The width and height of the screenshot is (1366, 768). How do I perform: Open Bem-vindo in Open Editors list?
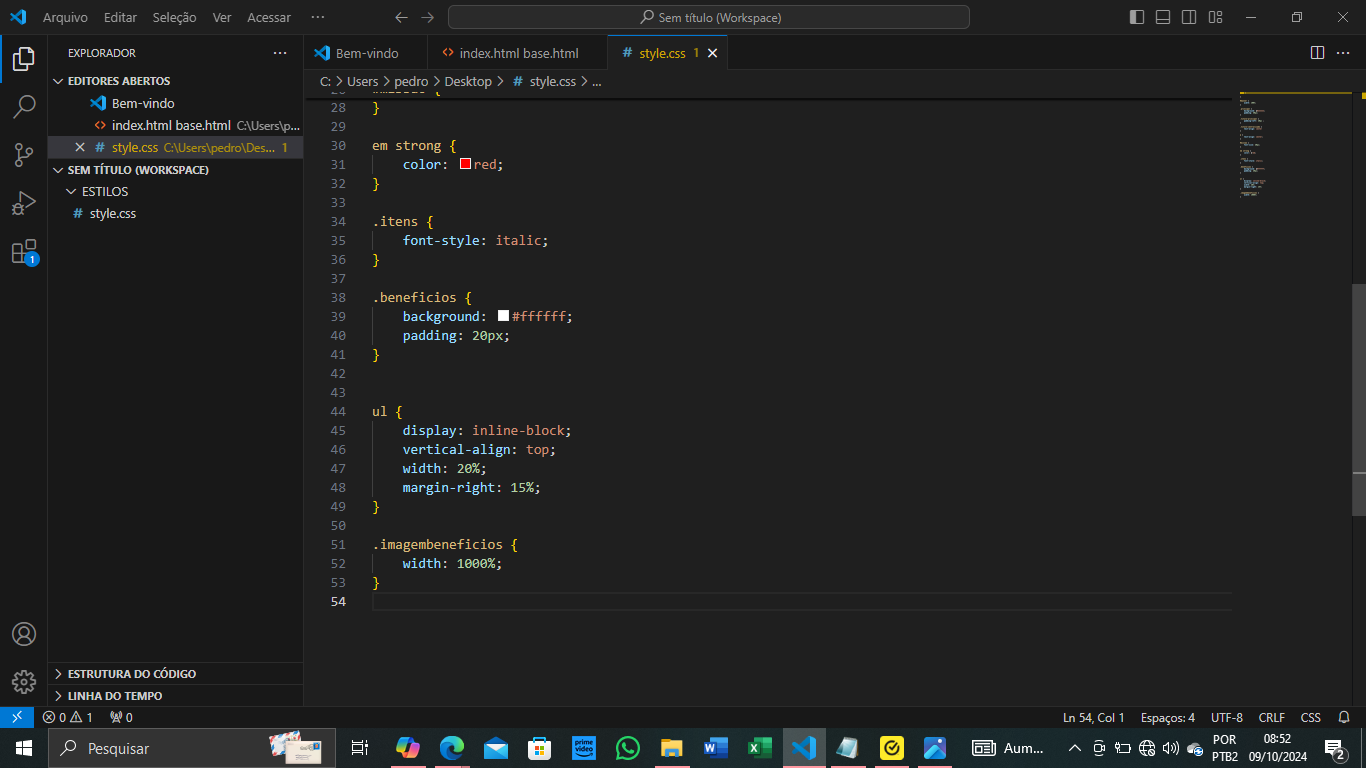click(x=175, y=103)
